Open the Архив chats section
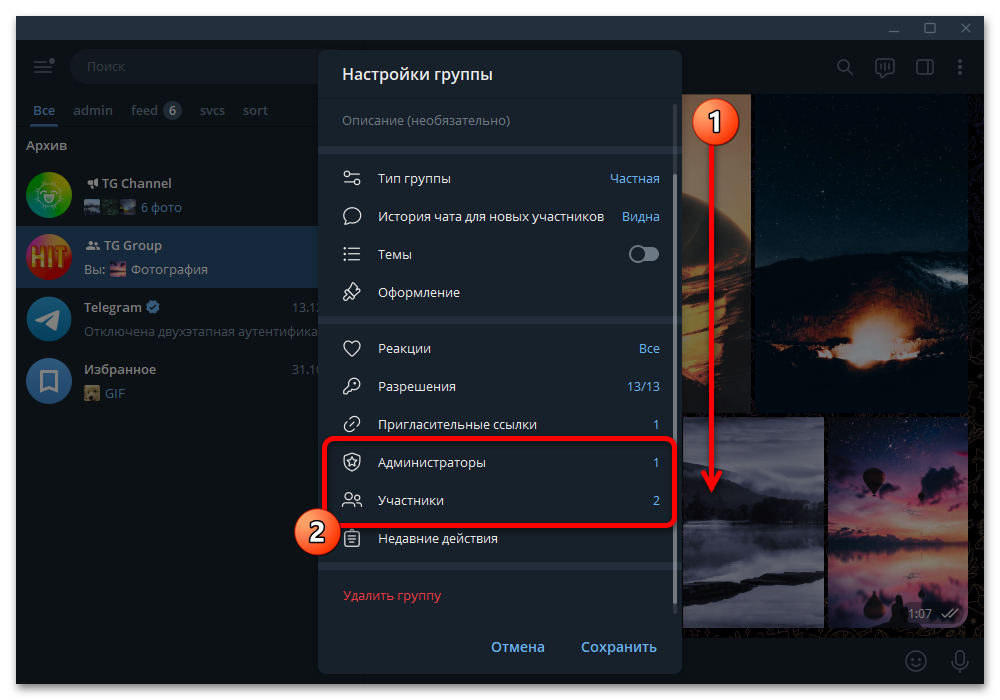1000x700 pixels. [x=47, y=145]
